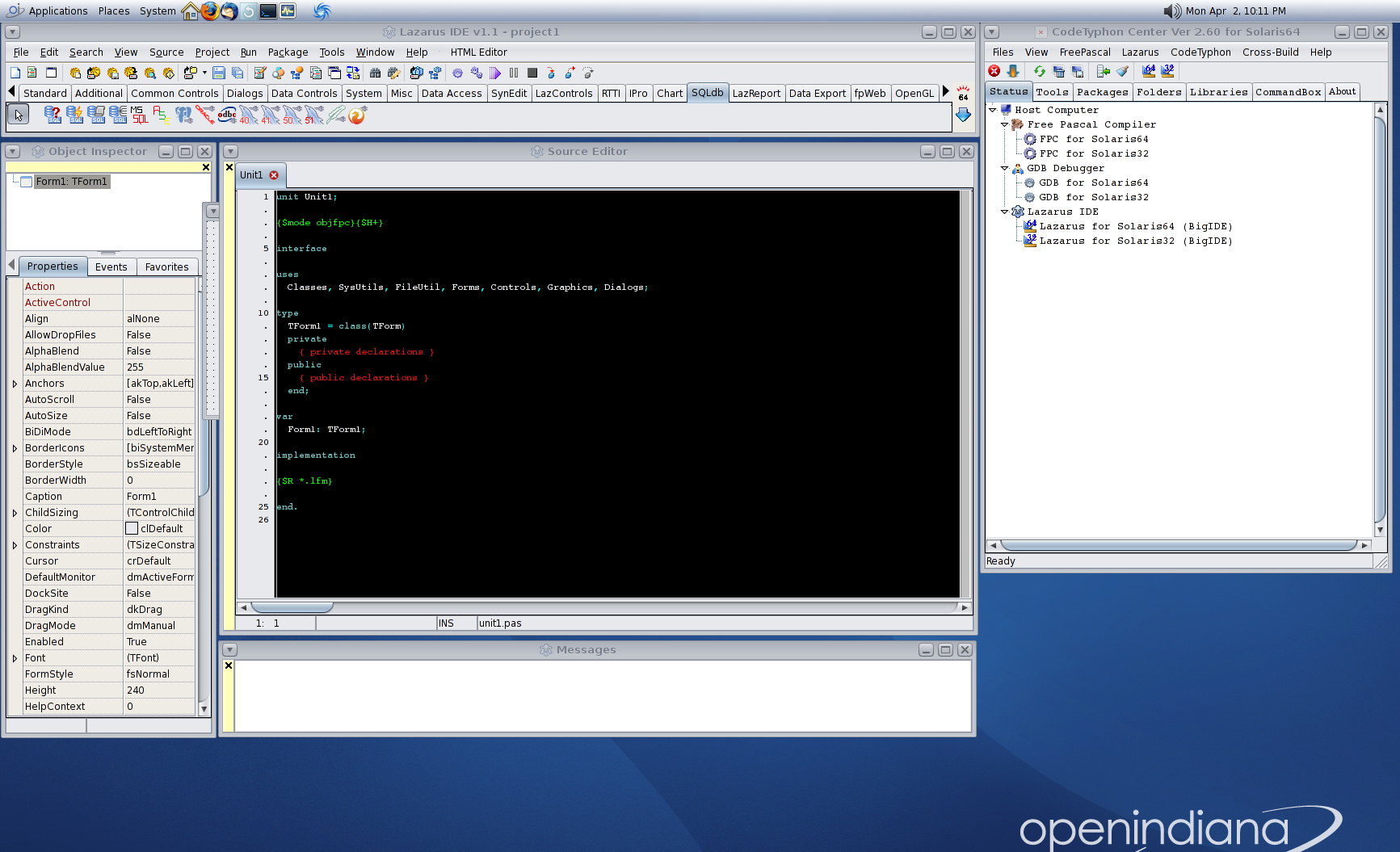Expand the ChildSizing property
This screenshot has height=852, width=1400.
15,513
